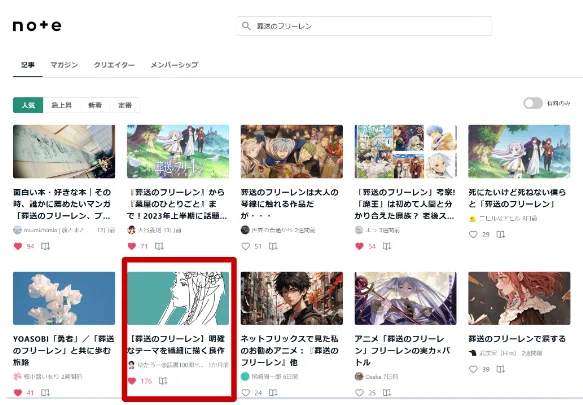Screen dimensions: 583x405
Task: Select the 新着 sort filter
Action: pyautogui.click(x=95, y=105)
